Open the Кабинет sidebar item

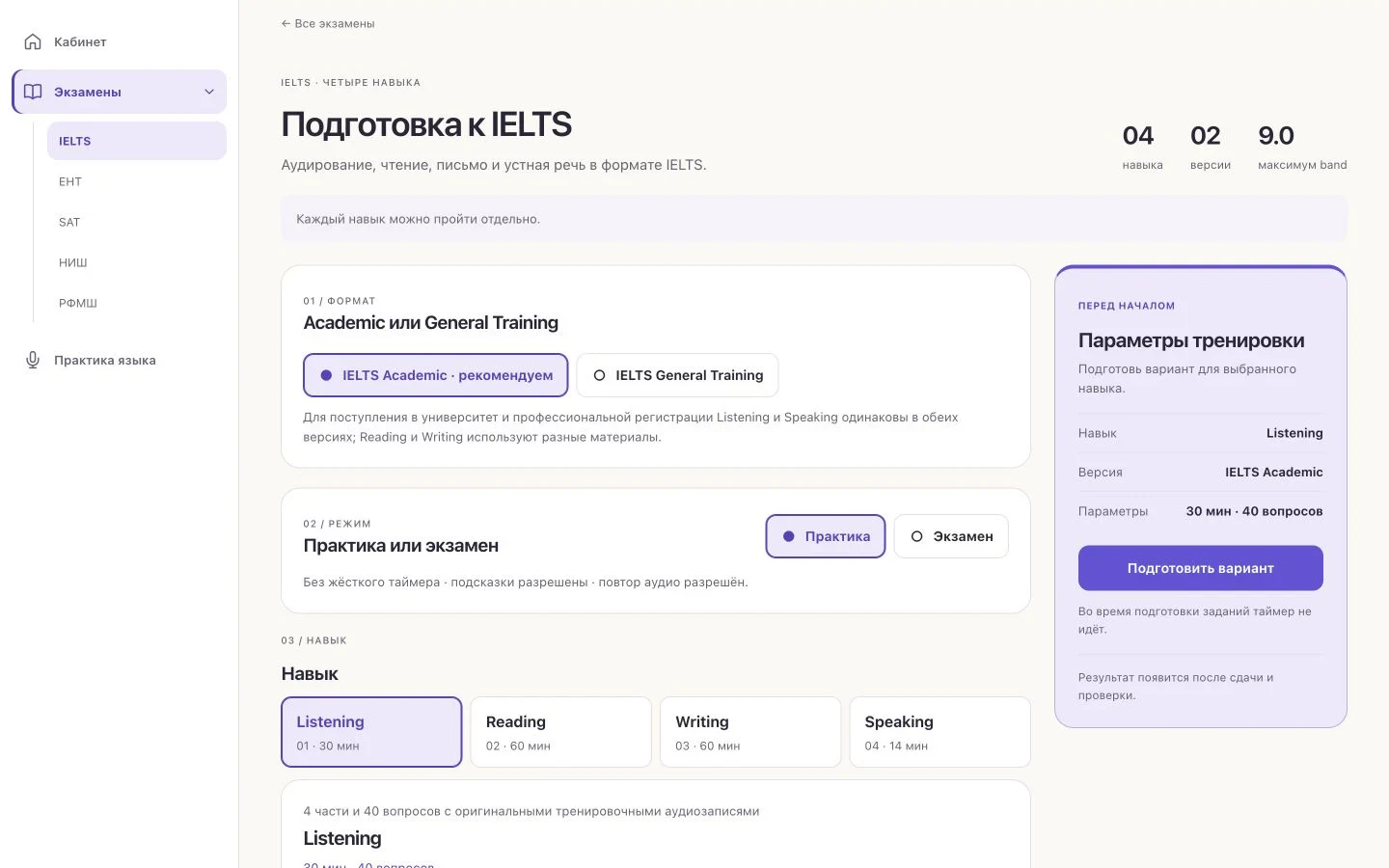(120, 41)
